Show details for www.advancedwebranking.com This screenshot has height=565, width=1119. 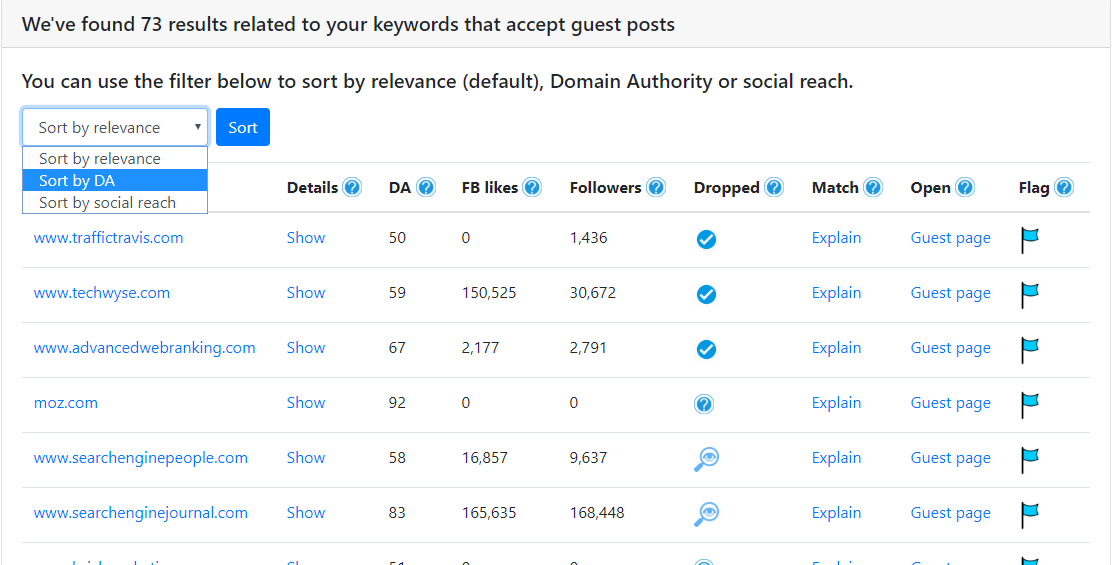point(306,347)
